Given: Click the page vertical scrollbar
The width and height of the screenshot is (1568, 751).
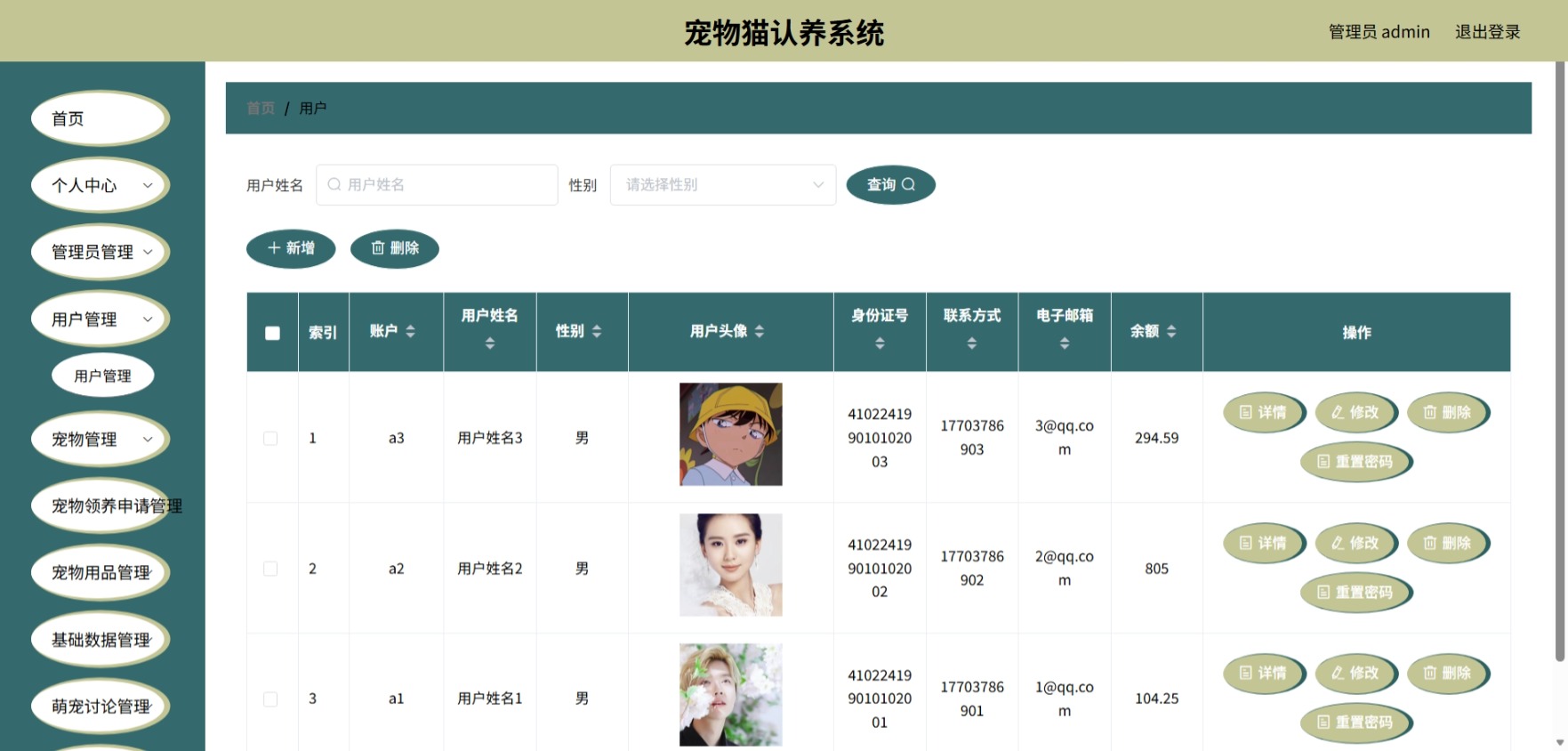Looking at the screenshot, I should 1560,361.
